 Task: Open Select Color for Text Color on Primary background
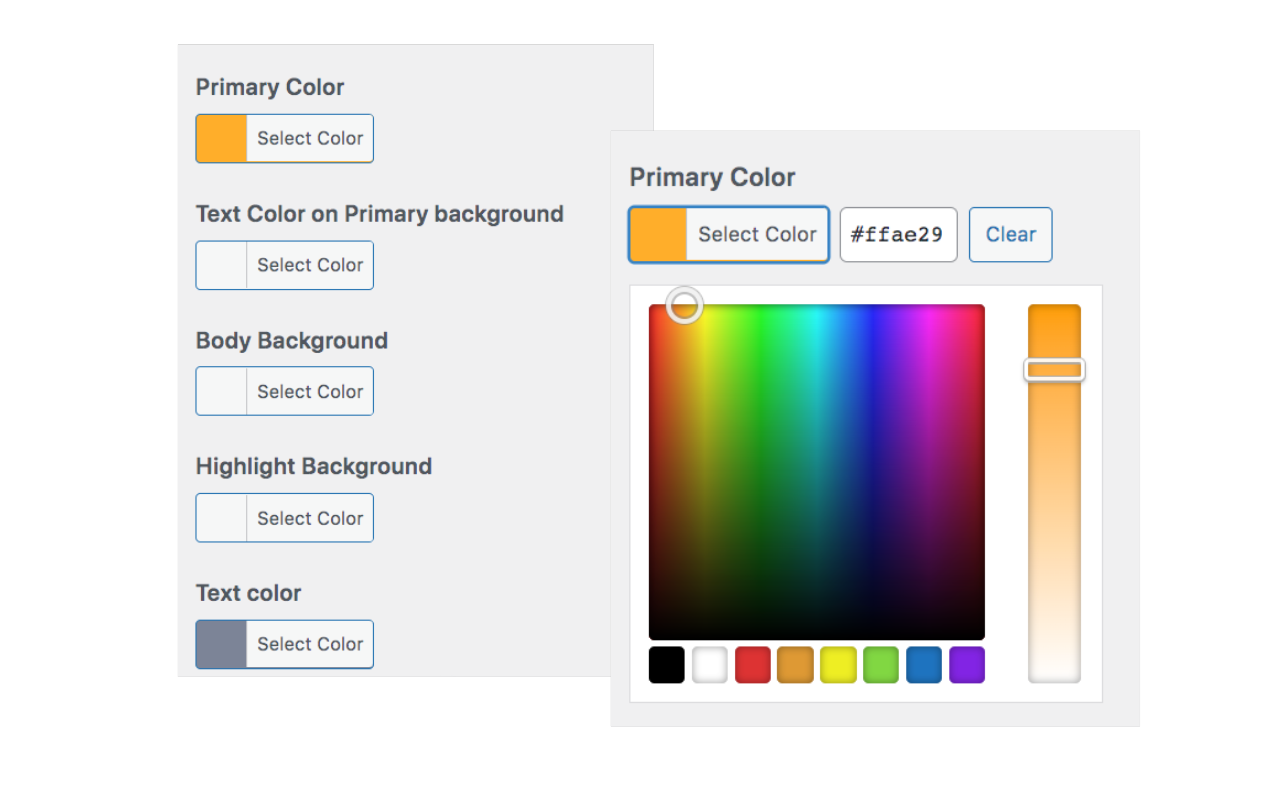[285, 265]
